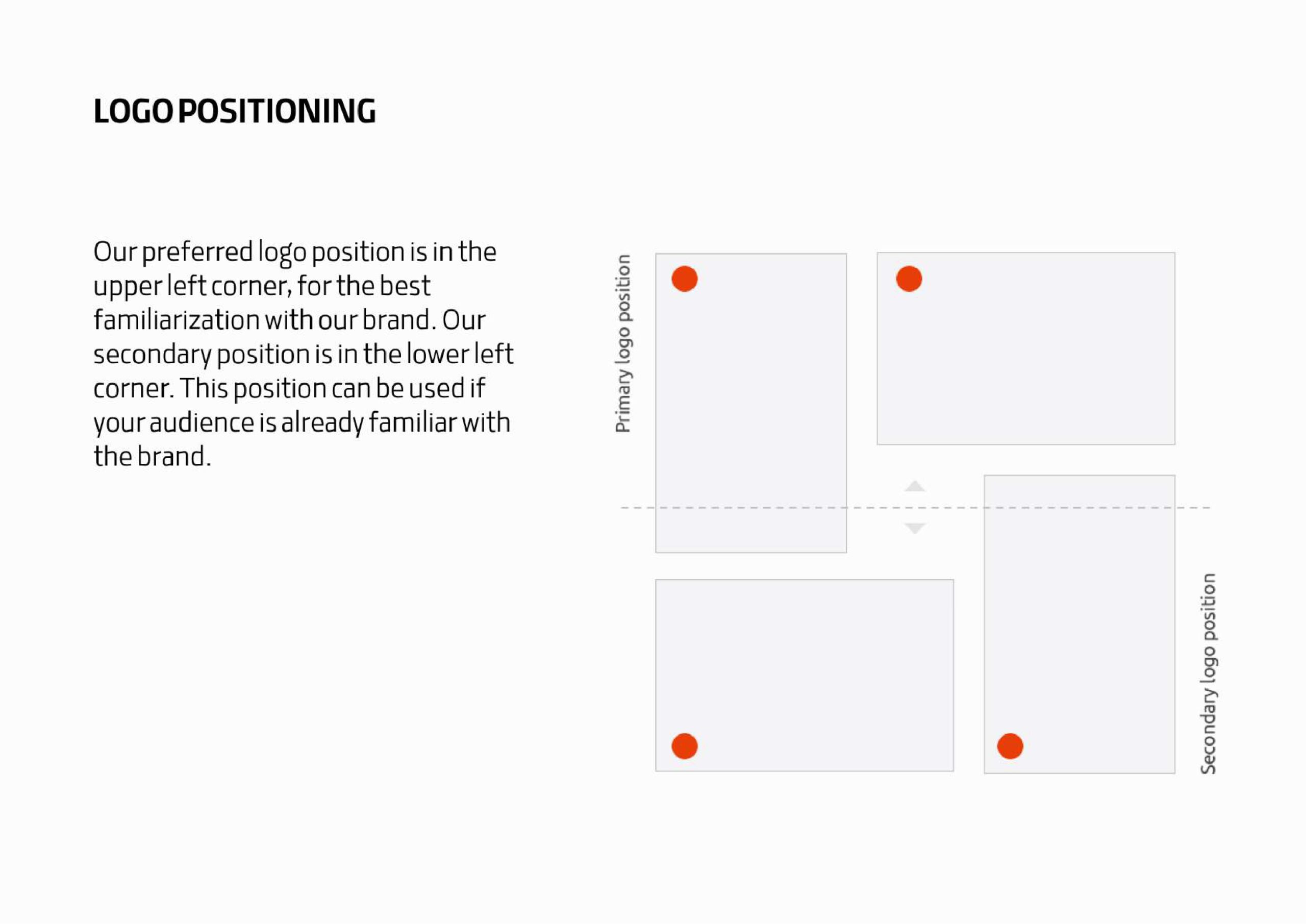Click the horizontal dashed divider line

[x=916, y=508]
